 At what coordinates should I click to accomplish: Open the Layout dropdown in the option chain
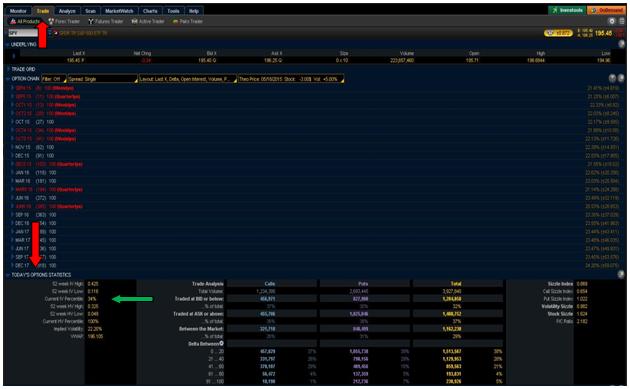(x=188, y=79)
